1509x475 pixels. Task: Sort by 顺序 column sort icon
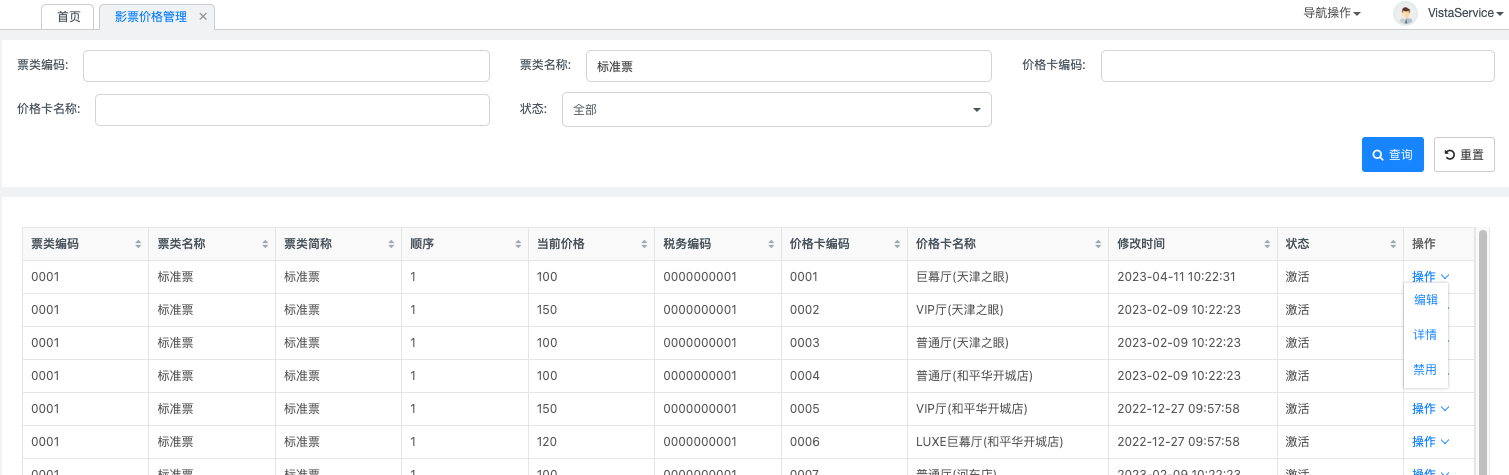518,245
